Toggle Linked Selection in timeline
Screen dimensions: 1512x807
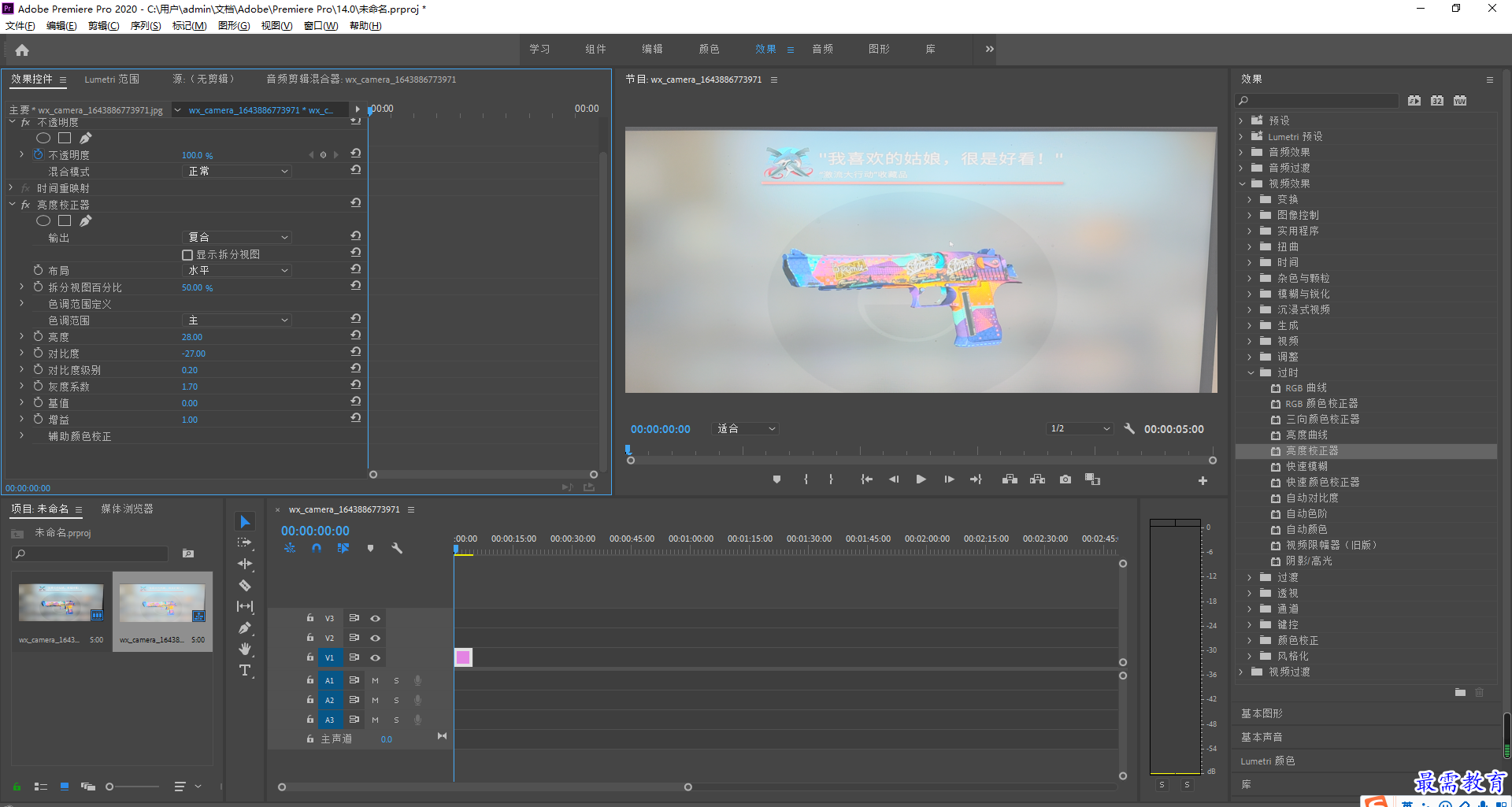coord(343,548)
